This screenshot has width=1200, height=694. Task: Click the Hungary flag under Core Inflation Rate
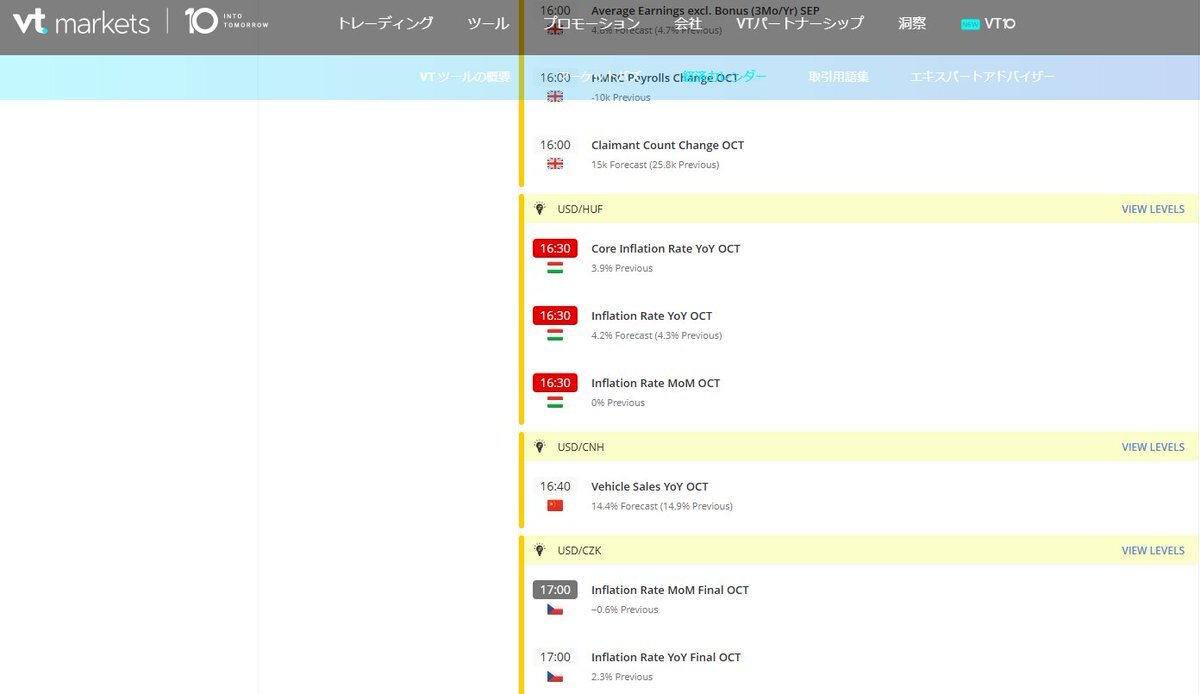pyautogui.click(x=555, y=268)
